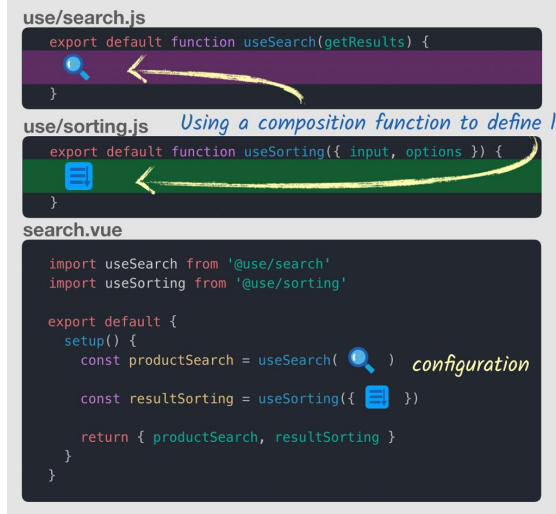This screenshot has width=556, height=514.
Task: Click 'useSearch' in the first import line
Action: coord(141,264)
